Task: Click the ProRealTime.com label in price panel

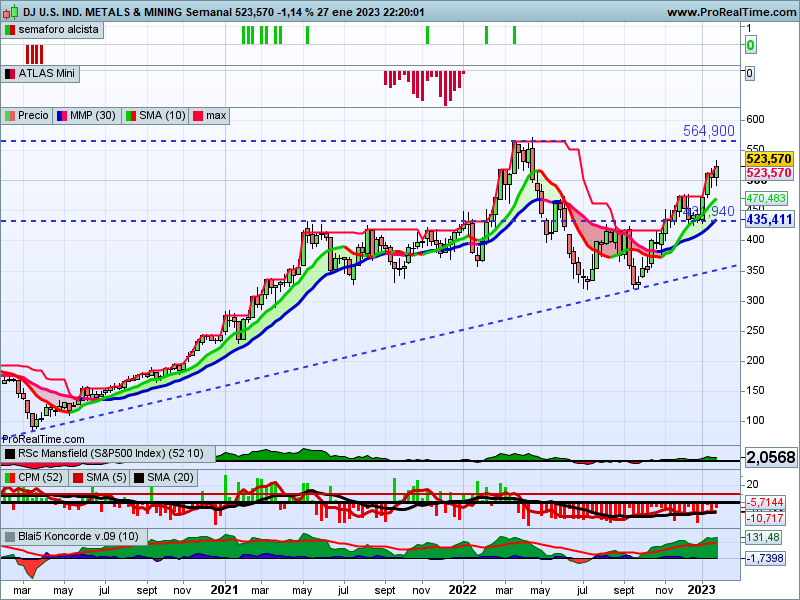Action: point(43,439)
